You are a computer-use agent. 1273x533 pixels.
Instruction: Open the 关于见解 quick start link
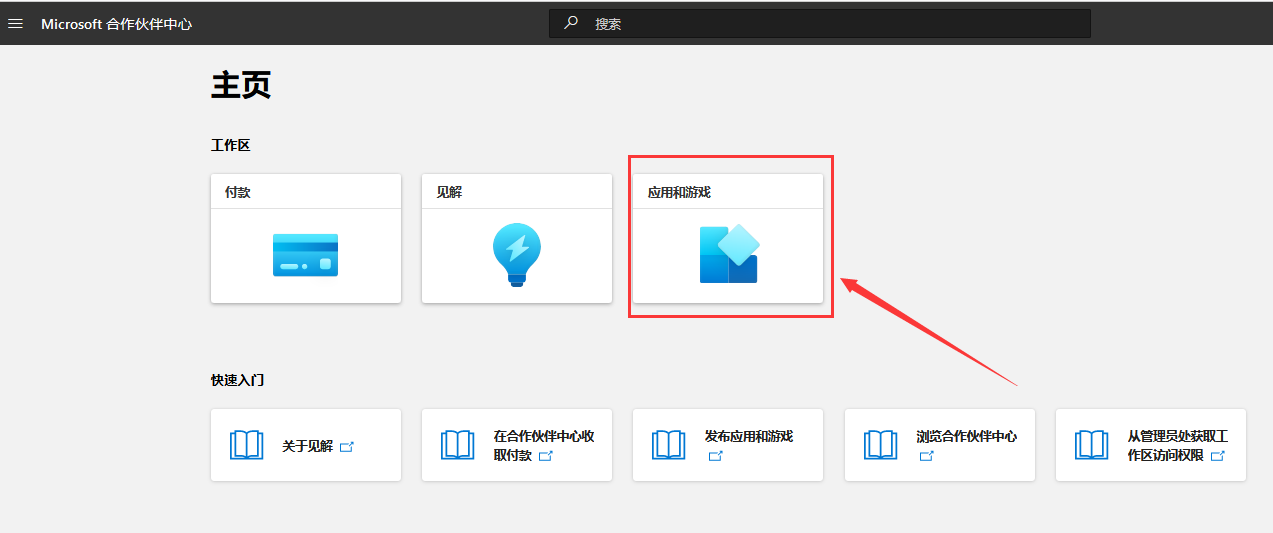click(x=307, y=446)
